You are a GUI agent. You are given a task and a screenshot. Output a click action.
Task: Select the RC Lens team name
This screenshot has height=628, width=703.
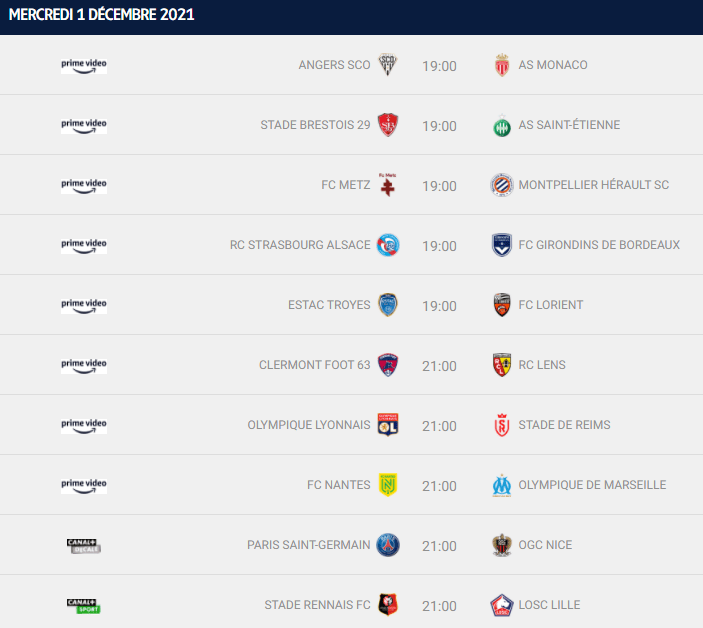542,365
